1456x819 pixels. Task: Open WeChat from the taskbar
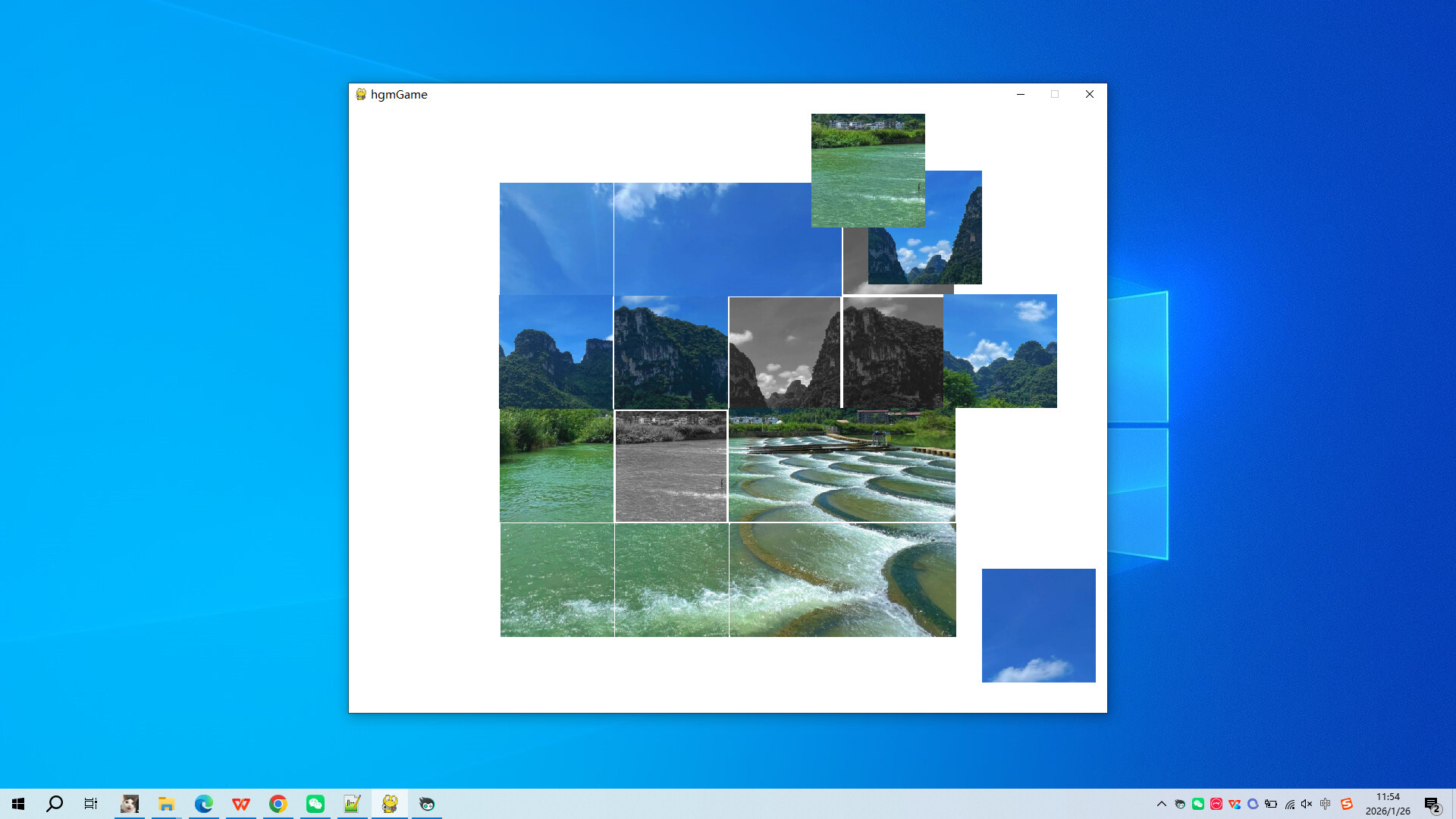click(x=315, y=803)
